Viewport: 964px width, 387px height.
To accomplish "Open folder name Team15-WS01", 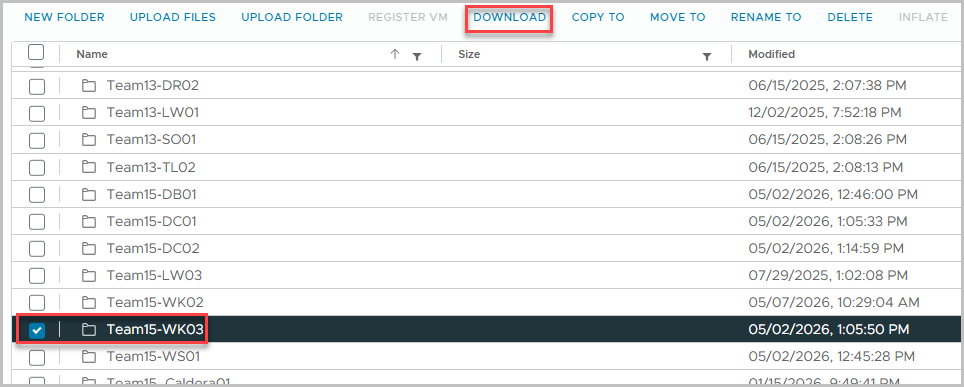I will 153,357.
